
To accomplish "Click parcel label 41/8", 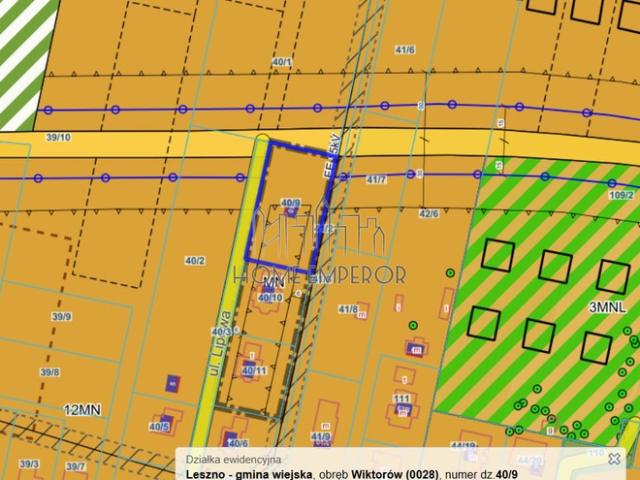I will coord(349,309).
